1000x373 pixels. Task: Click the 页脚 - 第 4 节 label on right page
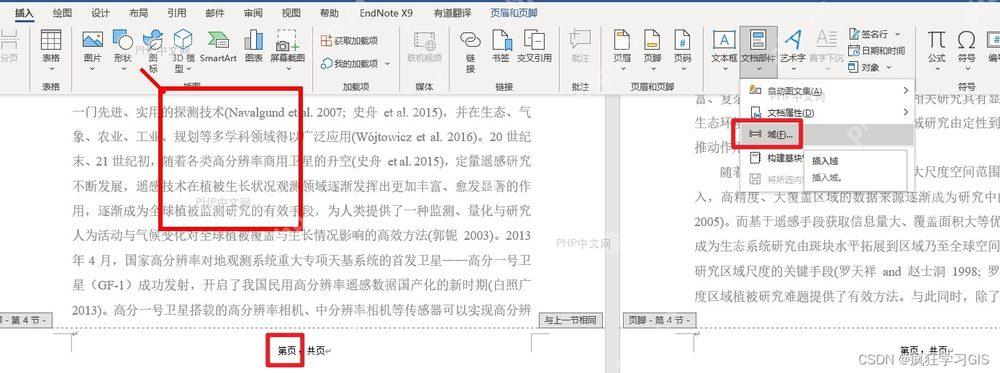659,319
